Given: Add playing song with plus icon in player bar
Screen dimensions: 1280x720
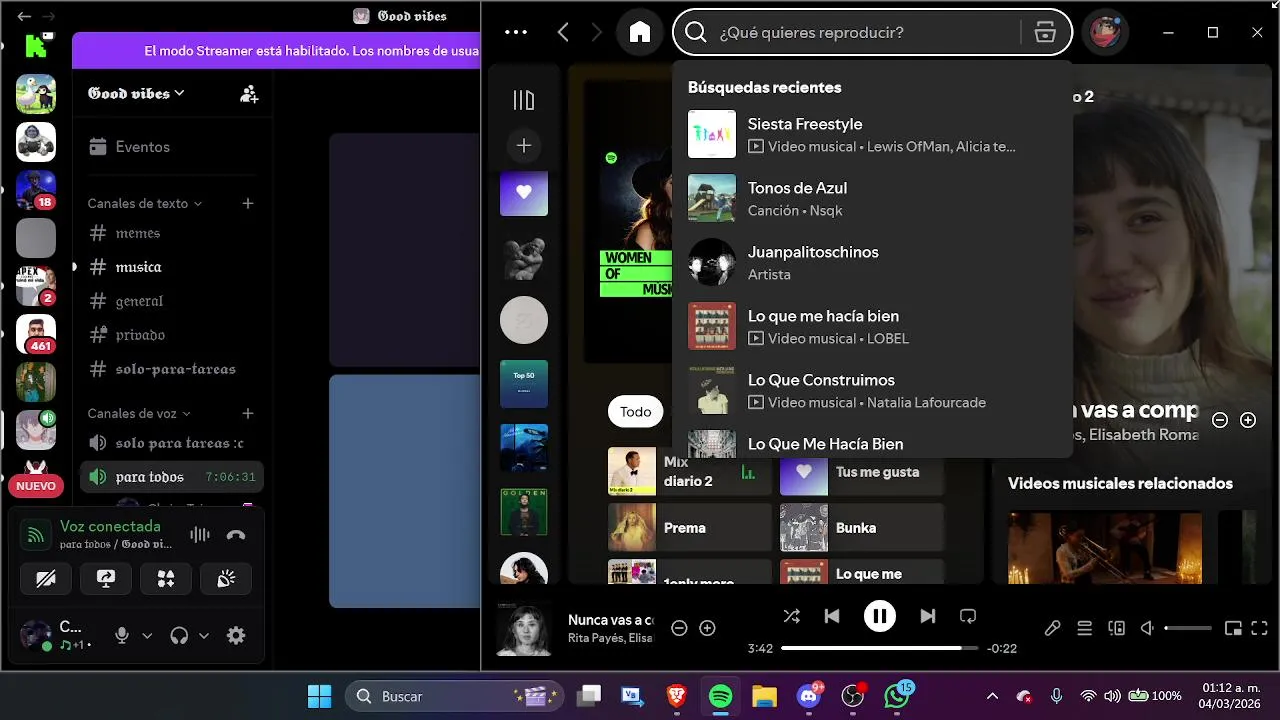Looking at the screenshot, I should point(707,628).
